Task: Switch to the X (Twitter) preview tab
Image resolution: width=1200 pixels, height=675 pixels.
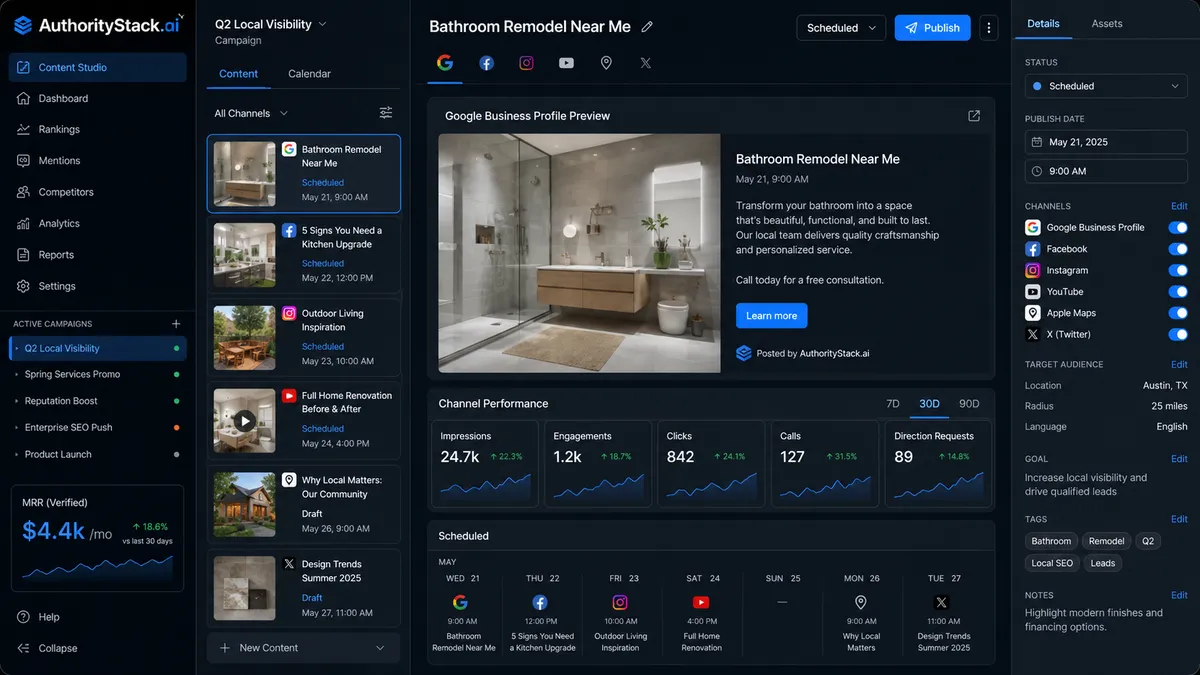Action: tap(646, 63)
